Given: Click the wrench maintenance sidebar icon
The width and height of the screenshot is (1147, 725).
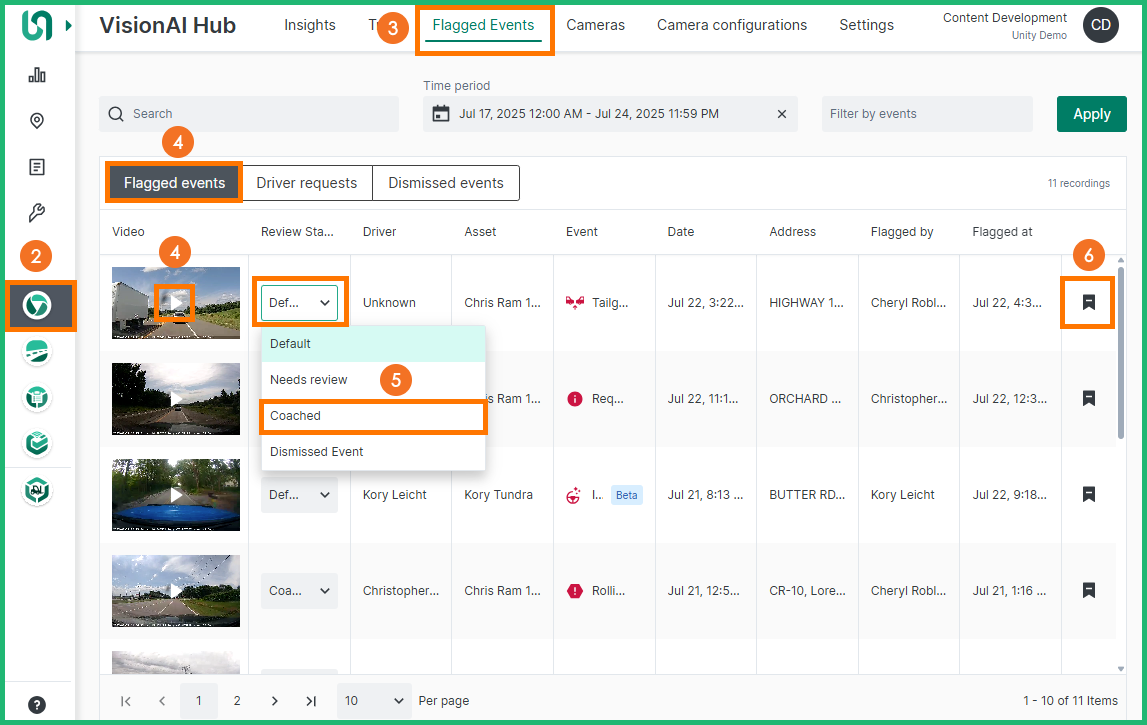Looking at the screenshot, I should (37, 213).
